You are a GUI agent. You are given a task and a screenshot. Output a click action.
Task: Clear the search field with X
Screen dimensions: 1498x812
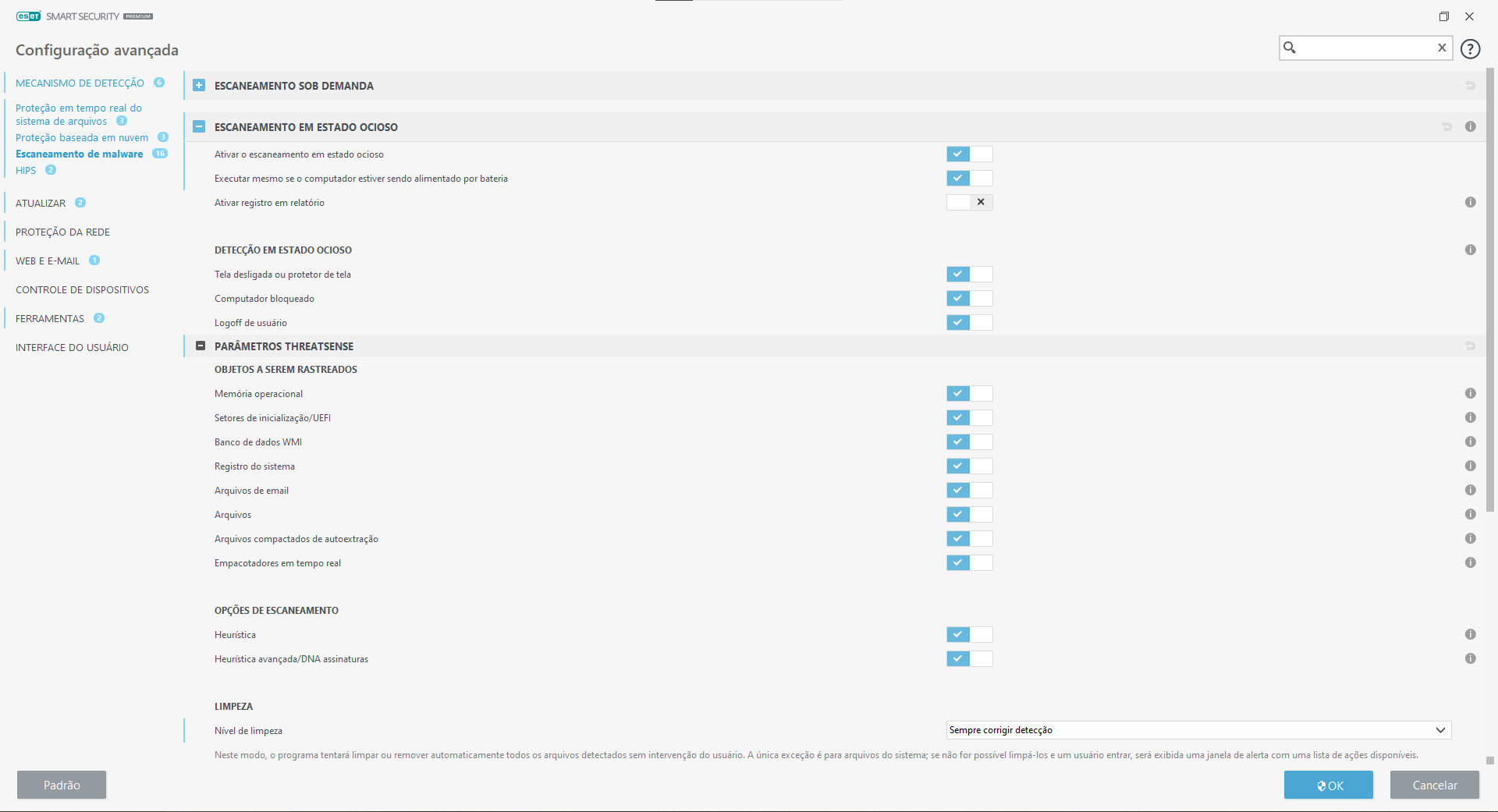click(1442, 48)
